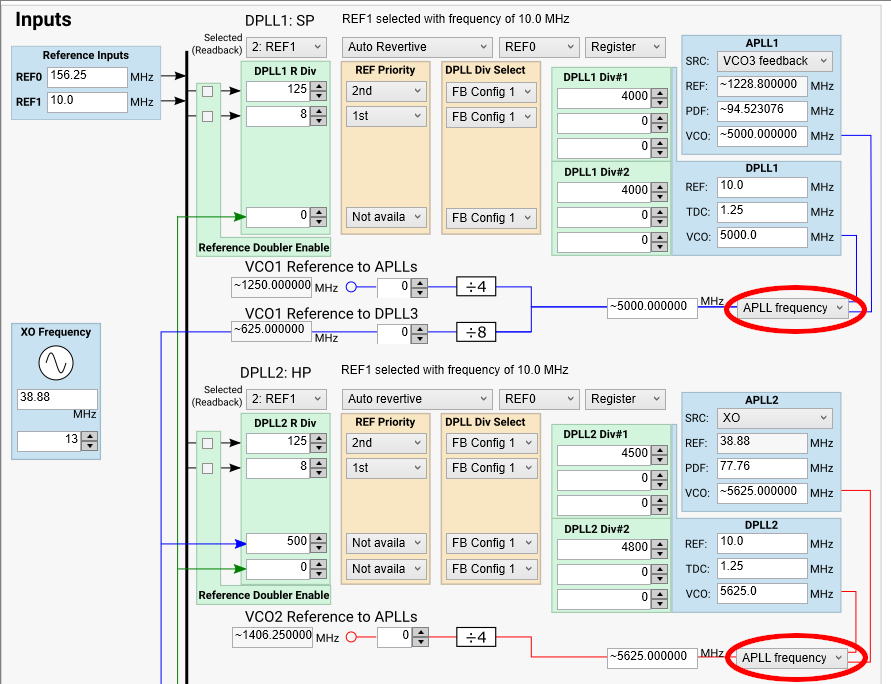Open the REF0 dropdown beside Auto Revertive
Viewport: 891px width, 684px height.
tap(539, 46)
